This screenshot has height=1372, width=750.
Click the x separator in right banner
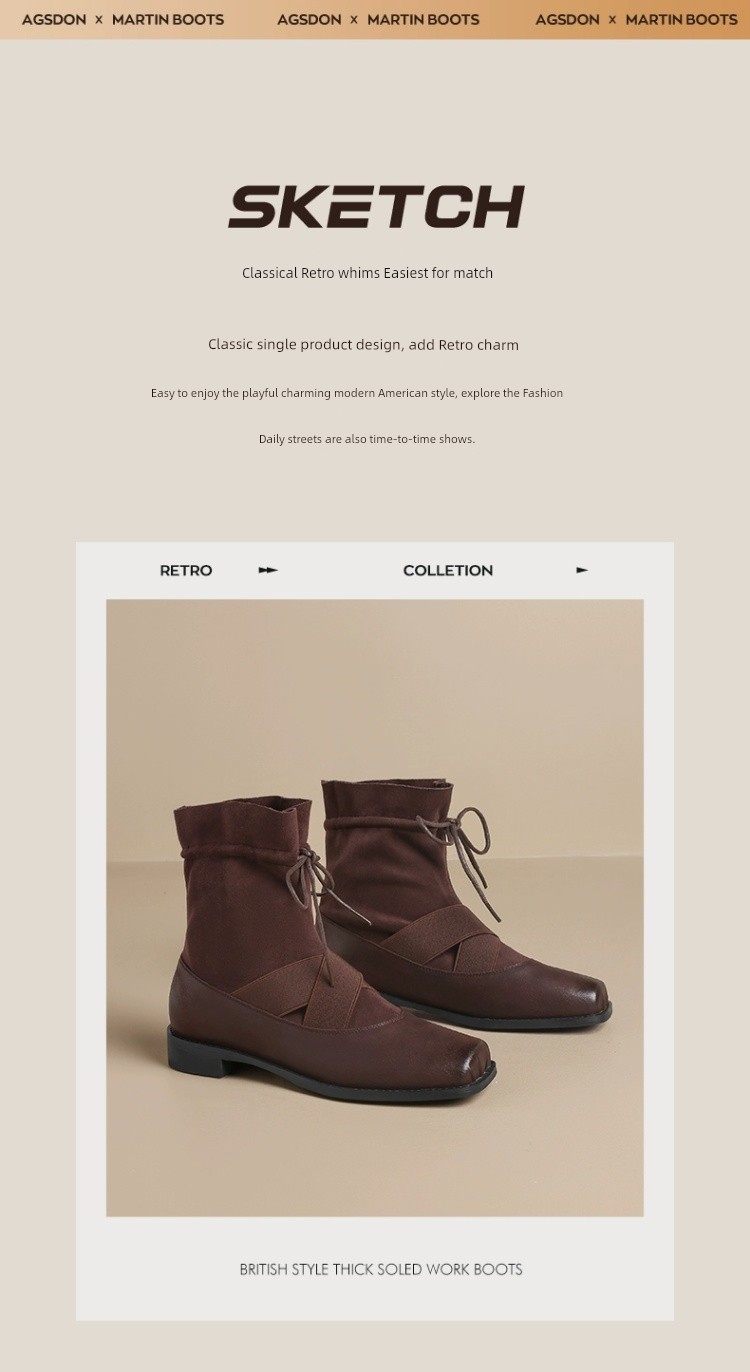[x=612, y=20]
